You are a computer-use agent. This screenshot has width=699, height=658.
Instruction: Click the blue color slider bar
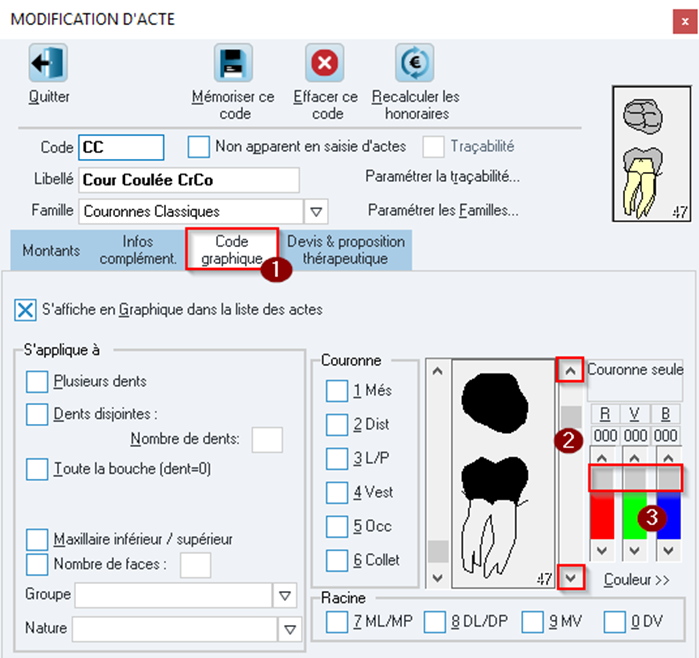tap(668, 515)
